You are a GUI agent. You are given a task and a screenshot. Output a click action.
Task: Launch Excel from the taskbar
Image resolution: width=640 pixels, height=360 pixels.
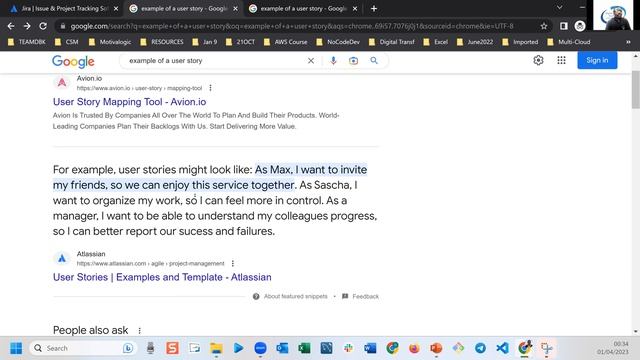(x=304, y=348)
